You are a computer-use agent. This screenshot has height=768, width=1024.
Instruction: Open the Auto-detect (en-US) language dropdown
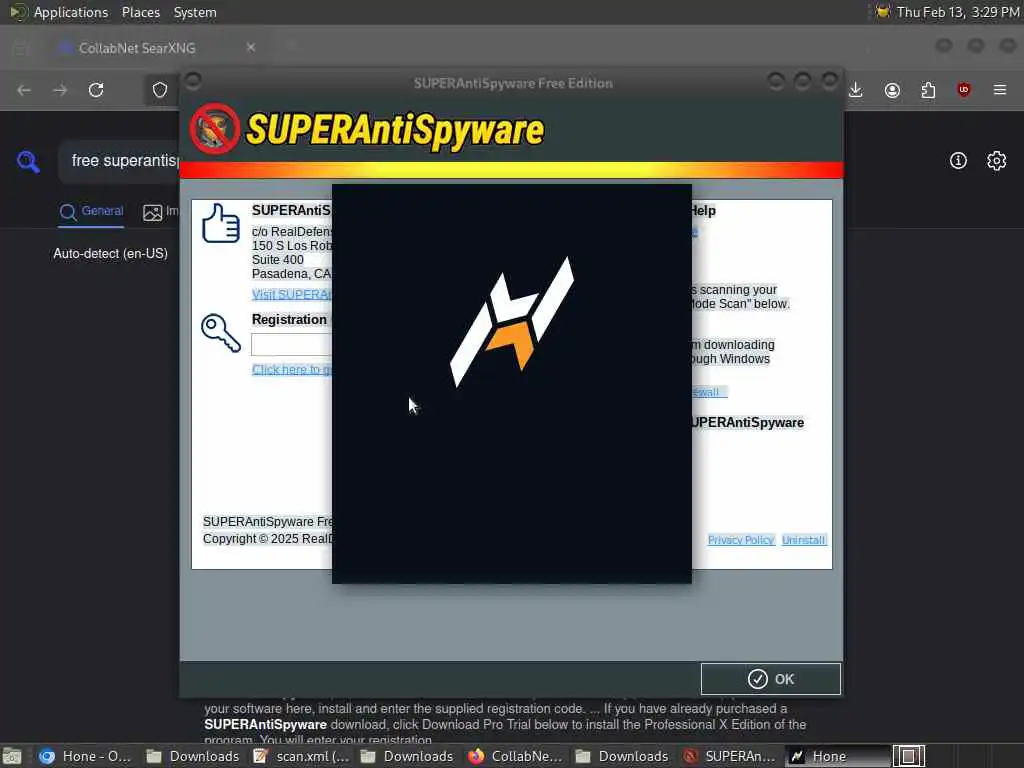pos(110,253)
